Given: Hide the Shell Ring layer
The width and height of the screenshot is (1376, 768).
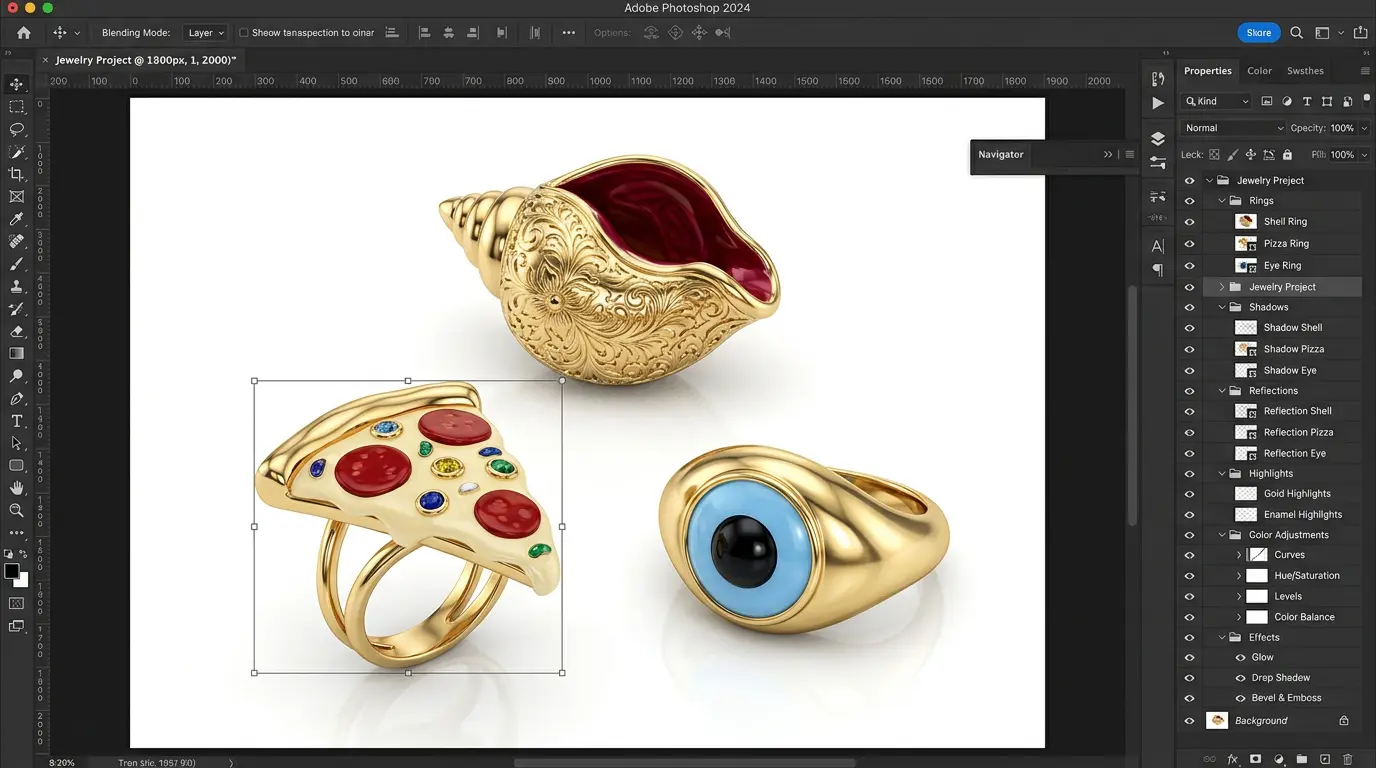Looking at the screenshot, I should click(1189, 222).
